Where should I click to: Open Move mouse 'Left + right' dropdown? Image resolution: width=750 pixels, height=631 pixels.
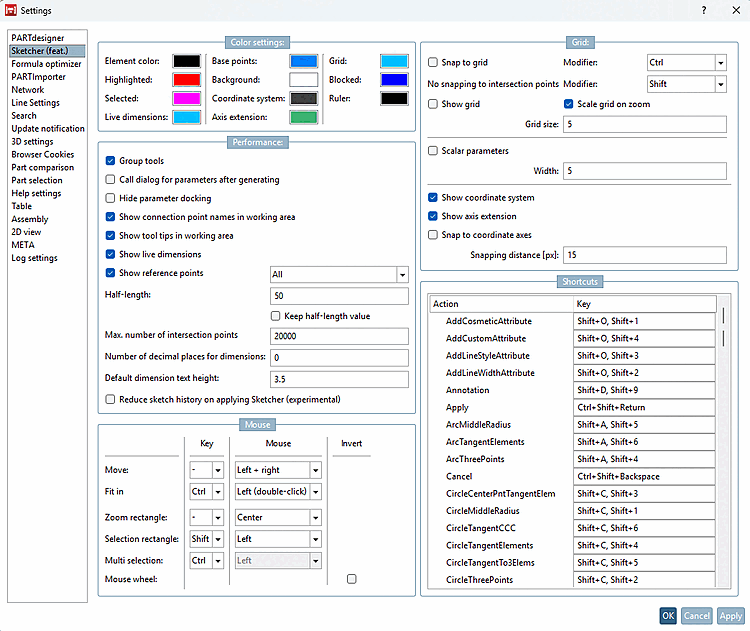278,470
